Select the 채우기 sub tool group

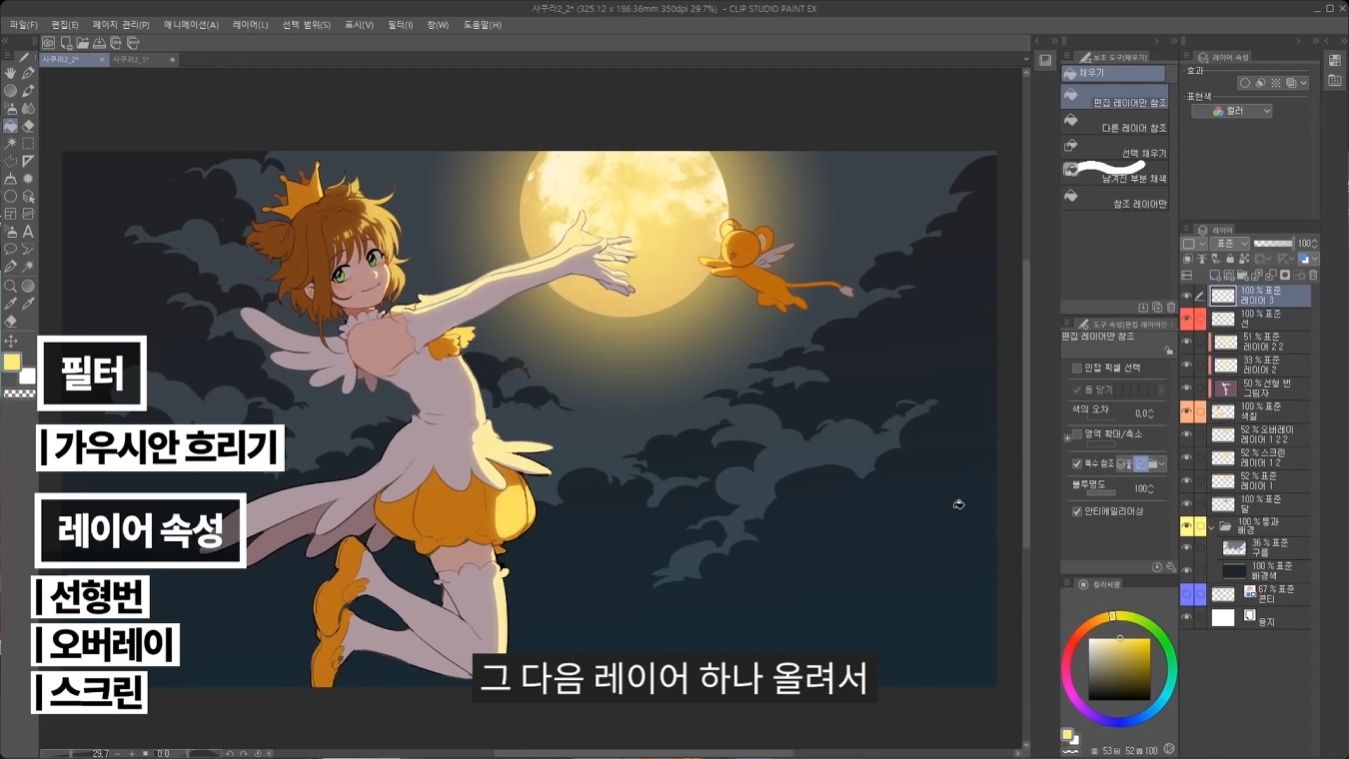pos(1113,73)
